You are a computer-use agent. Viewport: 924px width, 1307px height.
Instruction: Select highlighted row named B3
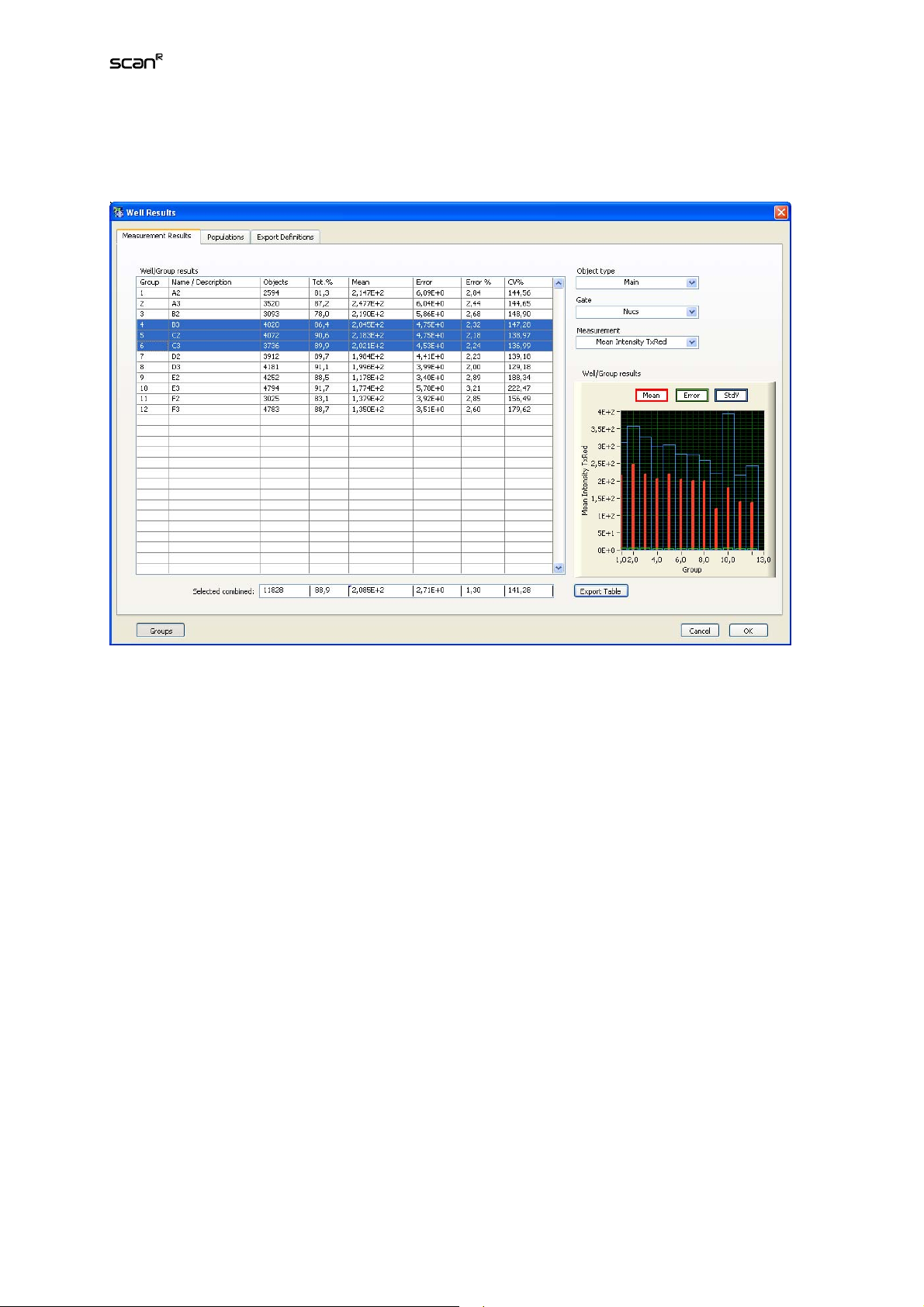point(344,325)
